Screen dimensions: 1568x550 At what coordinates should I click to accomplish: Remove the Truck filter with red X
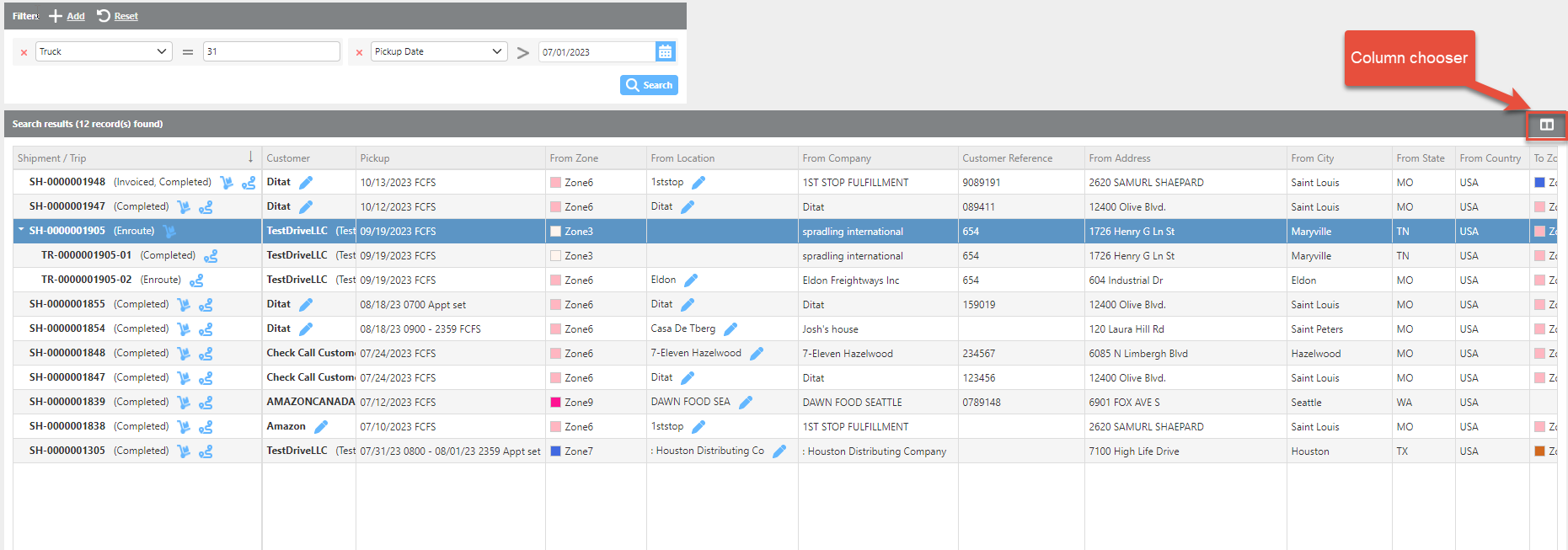pyautogui.click(x=24, y=52)
